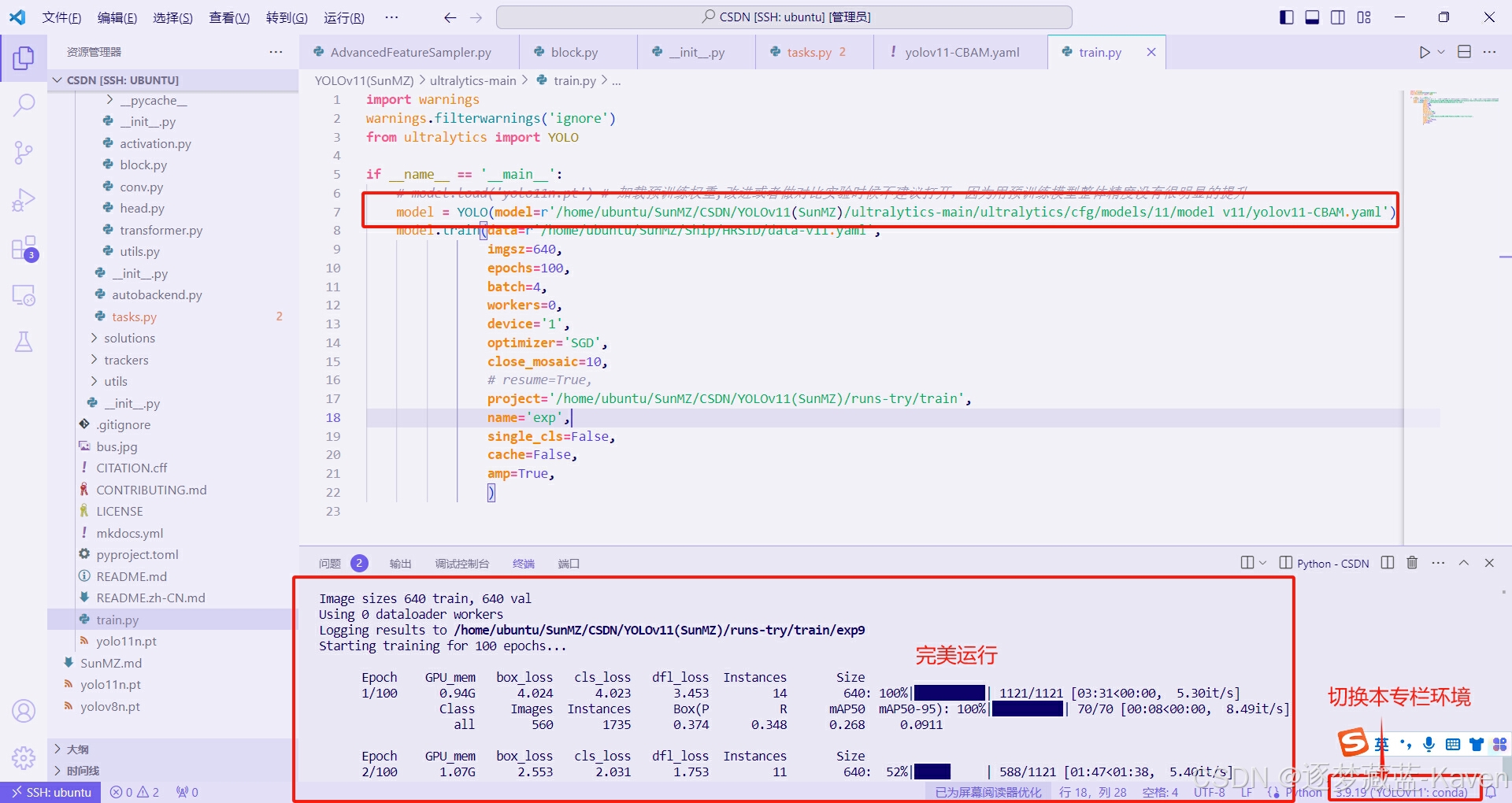Open the Run and Debug view
The image size is (1512, 803).
click(x=24, y=200)
